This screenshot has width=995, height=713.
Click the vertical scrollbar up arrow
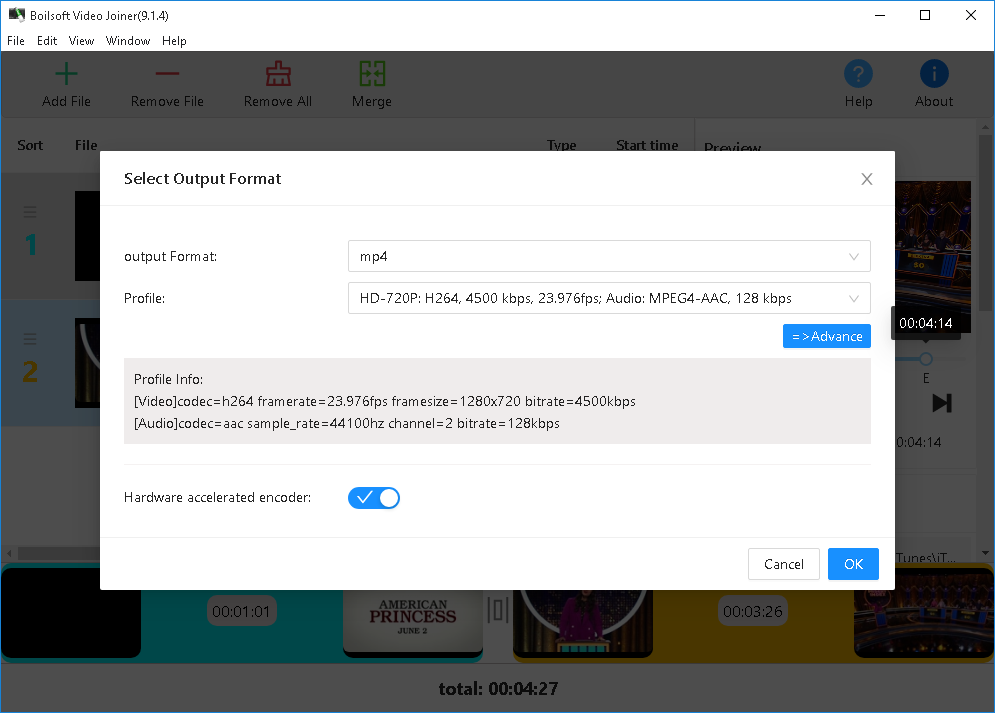click(985, 128)
